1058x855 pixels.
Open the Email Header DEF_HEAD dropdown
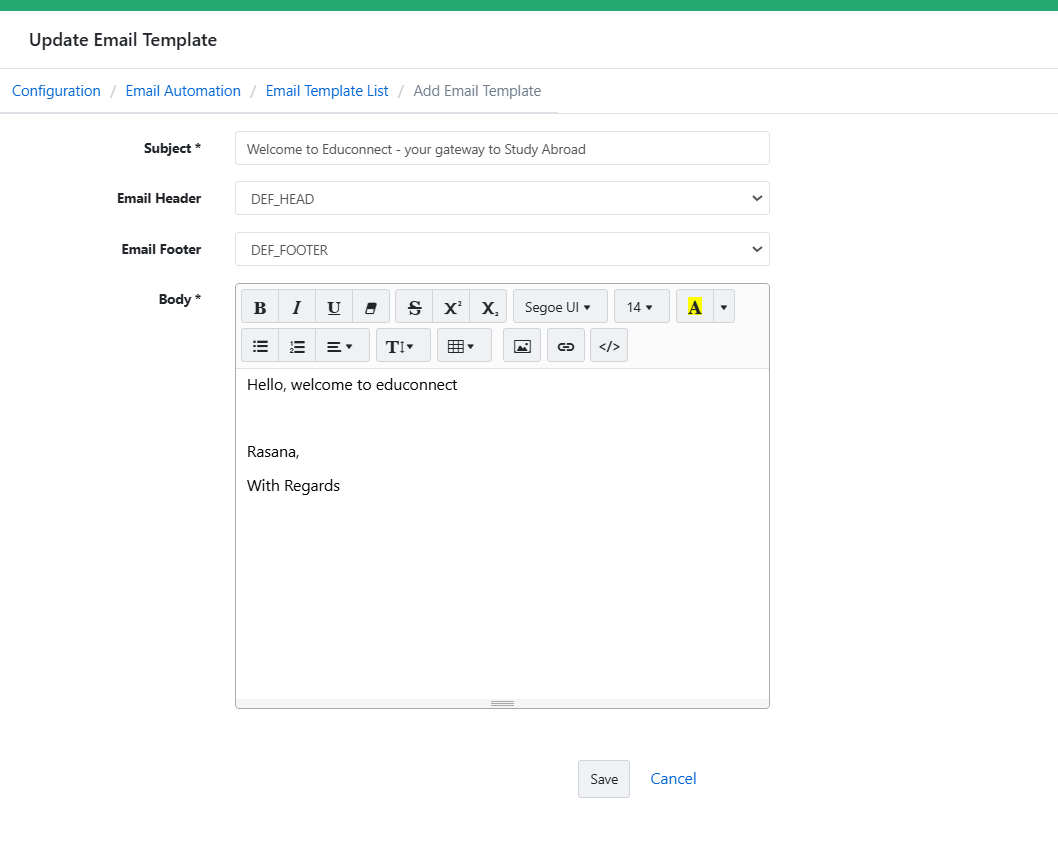(x=502, y=198)
